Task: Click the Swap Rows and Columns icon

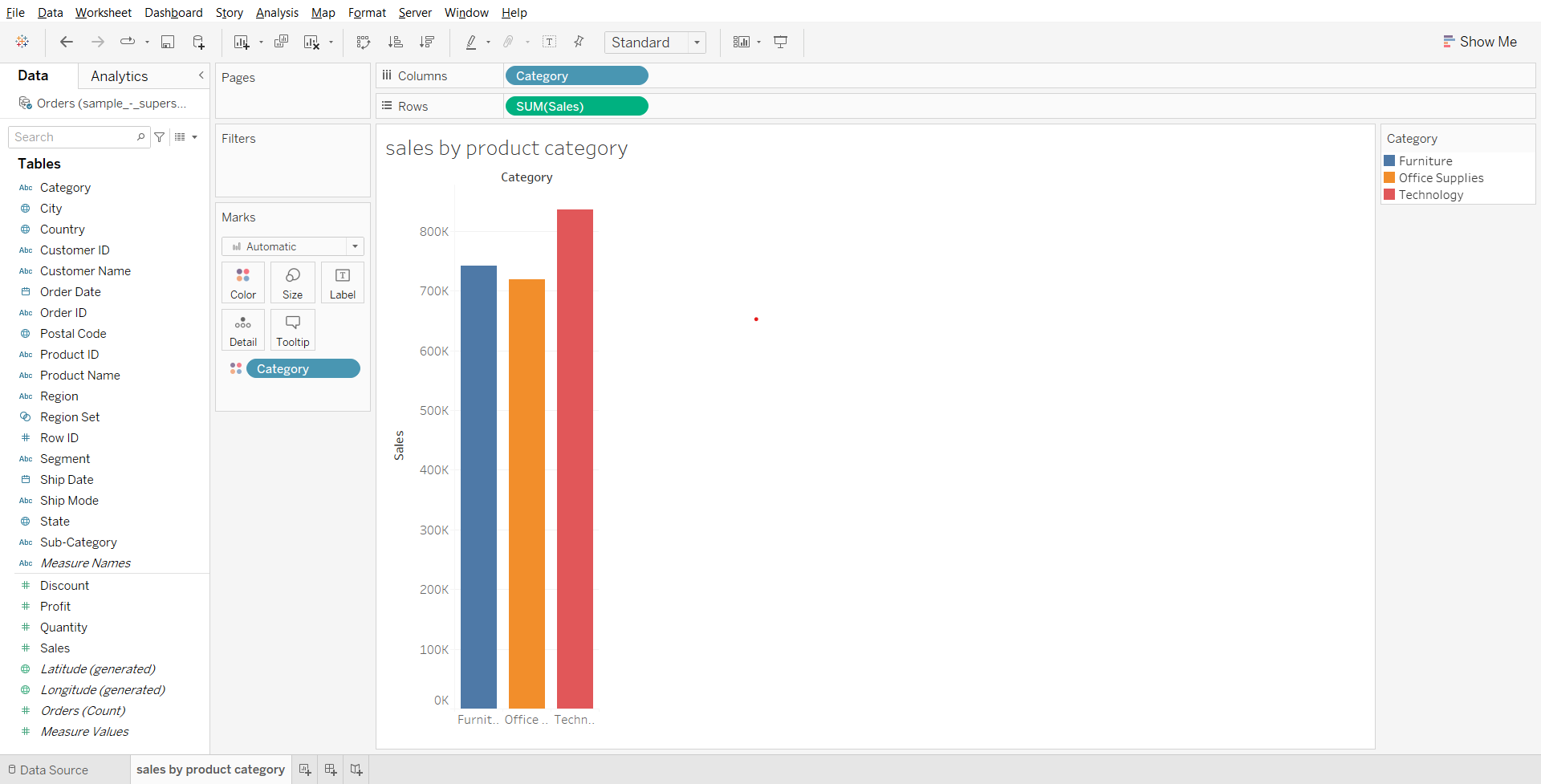Action: pos(364,42)
